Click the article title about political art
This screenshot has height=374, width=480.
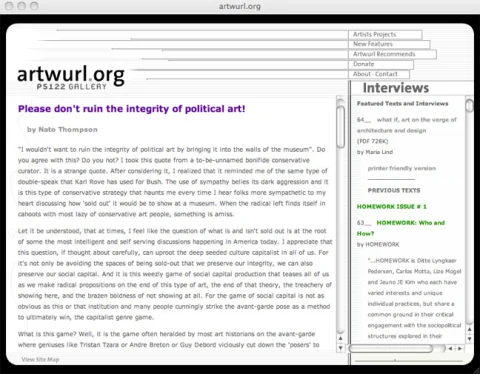pyautogui.click(x=132, y=109)
